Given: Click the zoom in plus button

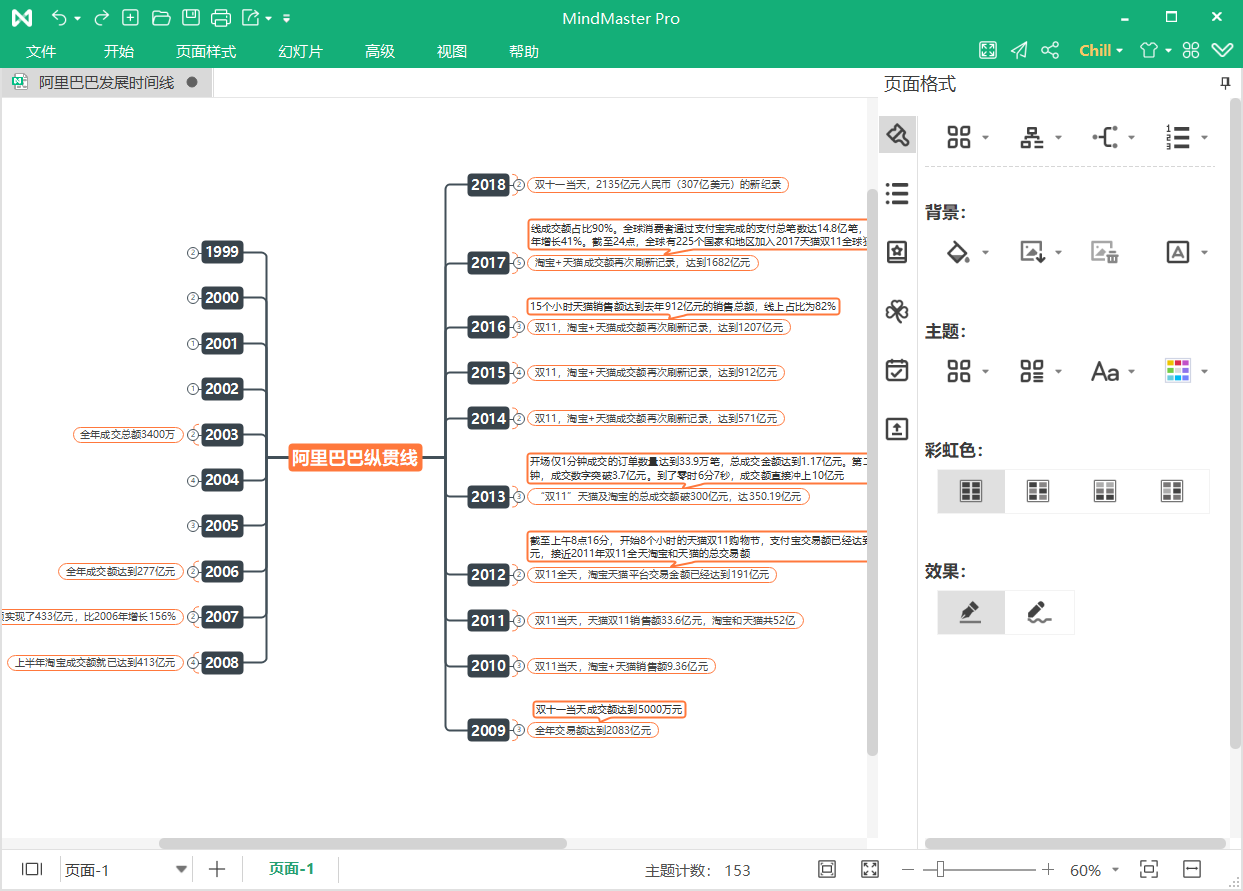Looking at the screenshot, I should [1047, 869].
